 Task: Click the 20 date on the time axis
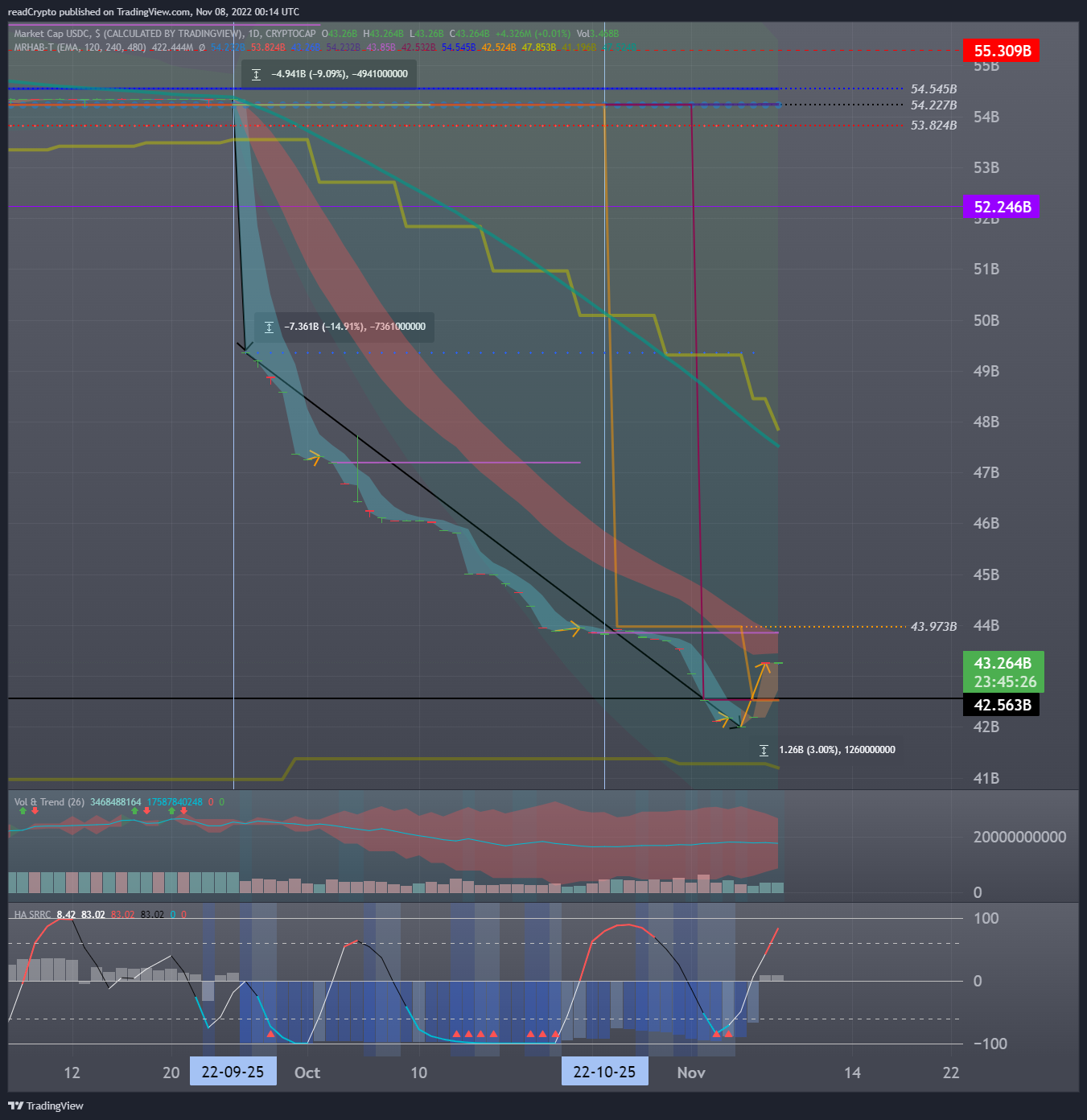tap(171, 1073)
